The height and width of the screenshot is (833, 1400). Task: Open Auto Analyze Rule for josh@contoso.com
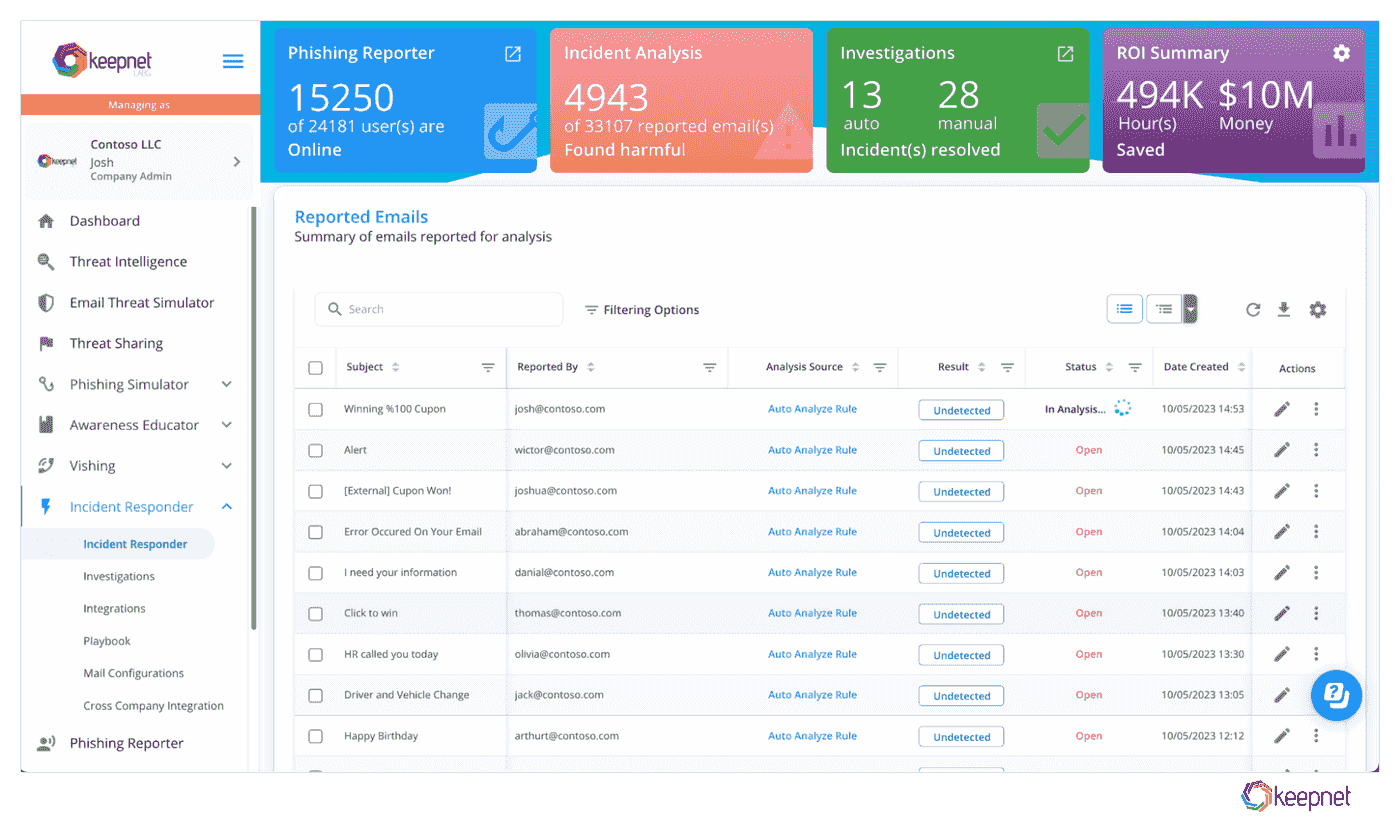tap(812, 409)
